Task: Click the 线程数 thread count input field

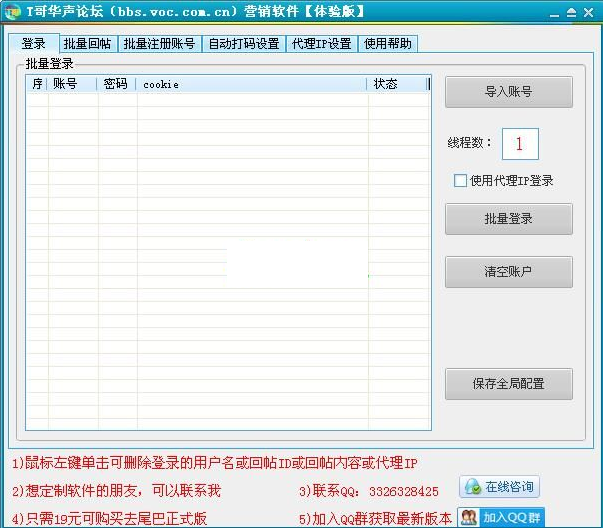Action: point(520,144)
